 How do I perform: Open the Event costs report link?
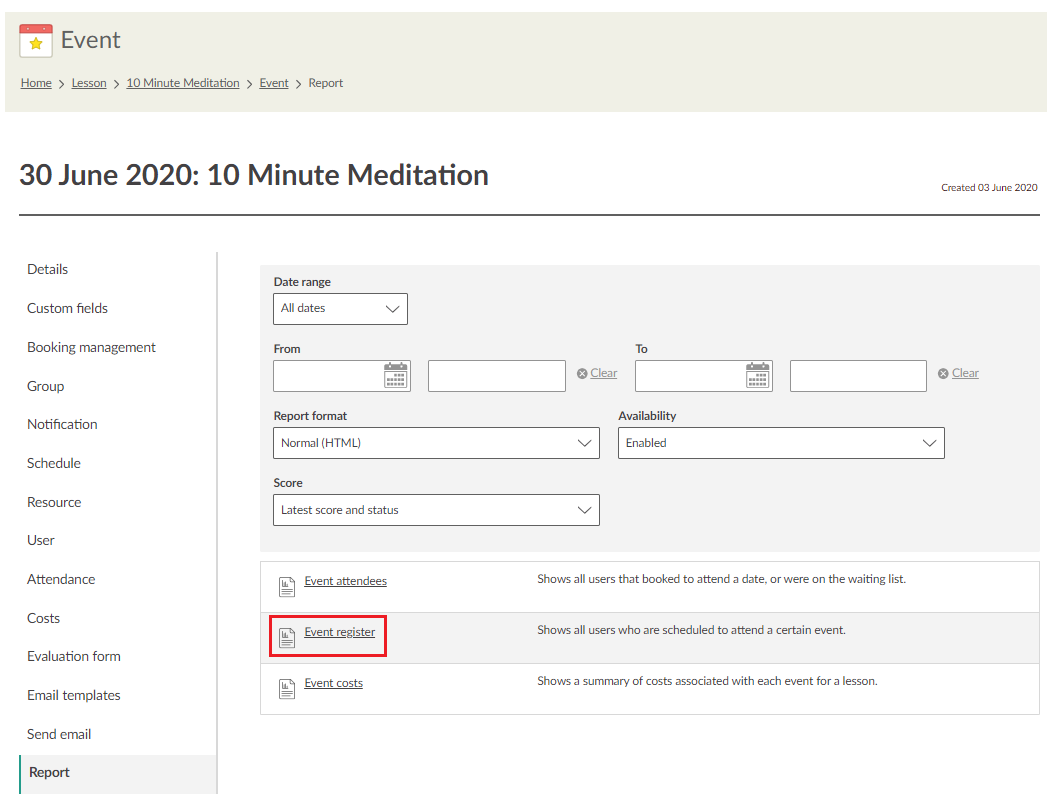(333, 683)
